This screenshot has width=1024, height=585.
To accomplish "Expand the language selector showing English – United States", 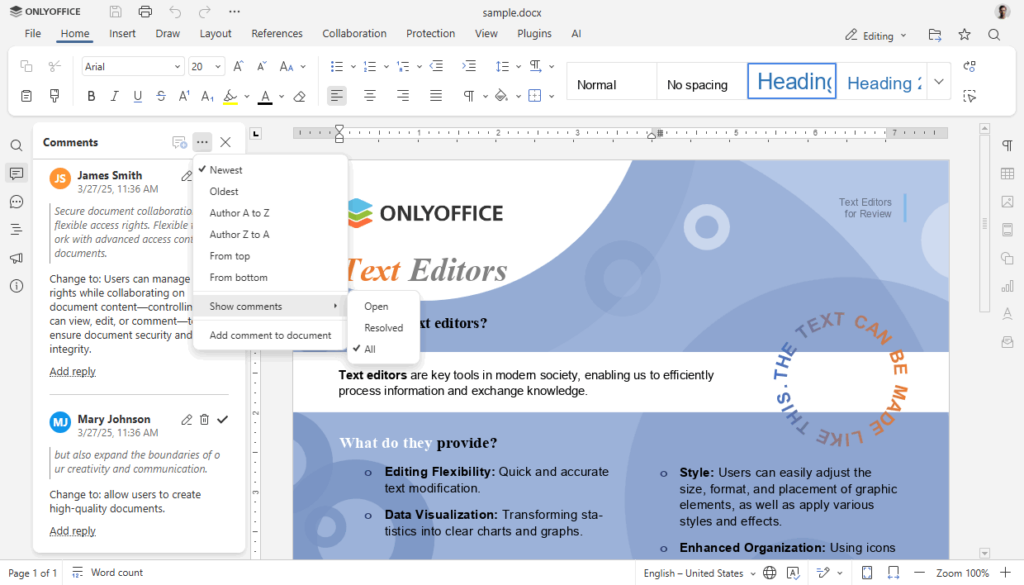I will (697, 572).
